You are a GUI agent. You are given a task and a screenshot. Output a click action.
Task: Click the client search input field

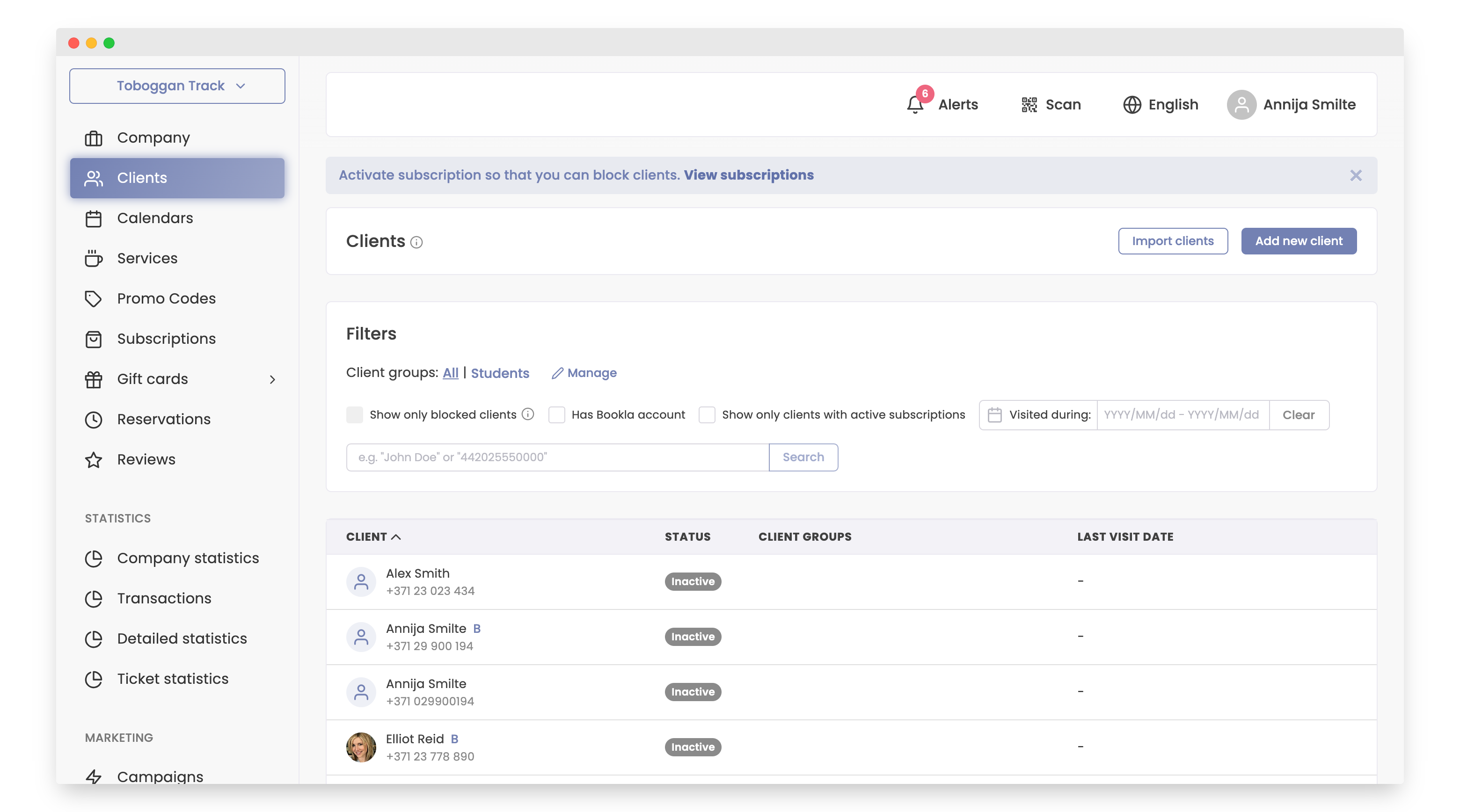click(x=557, y=457)
